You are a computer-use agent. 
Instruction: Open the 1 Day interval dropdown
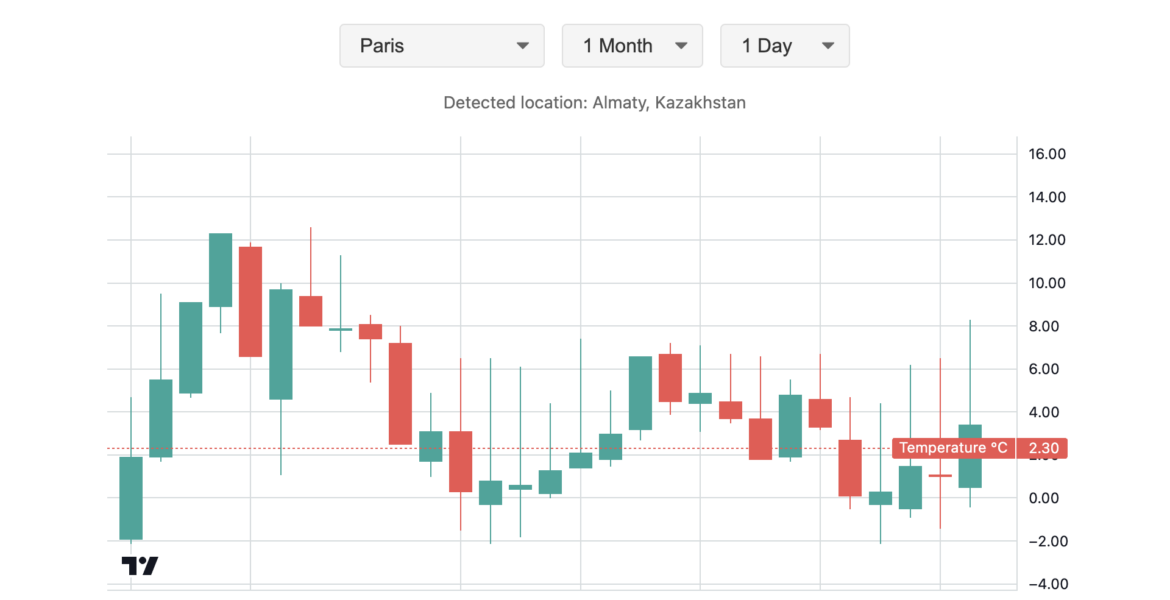click(x=784, y=46)
